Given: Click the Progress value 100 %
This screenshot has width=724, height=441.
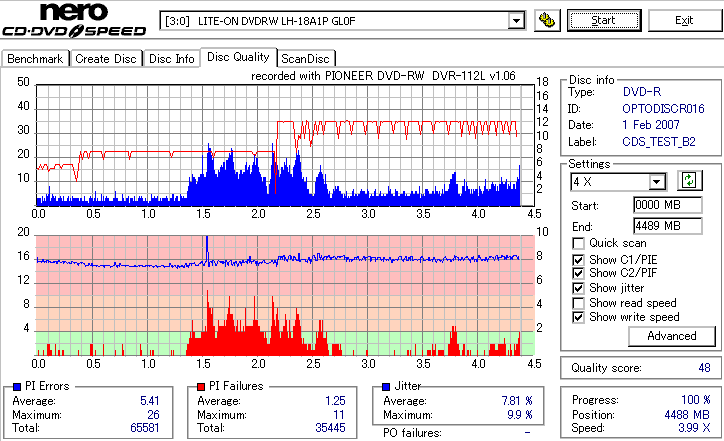Looking at the screenshot, I should click(x=695, y=400).
